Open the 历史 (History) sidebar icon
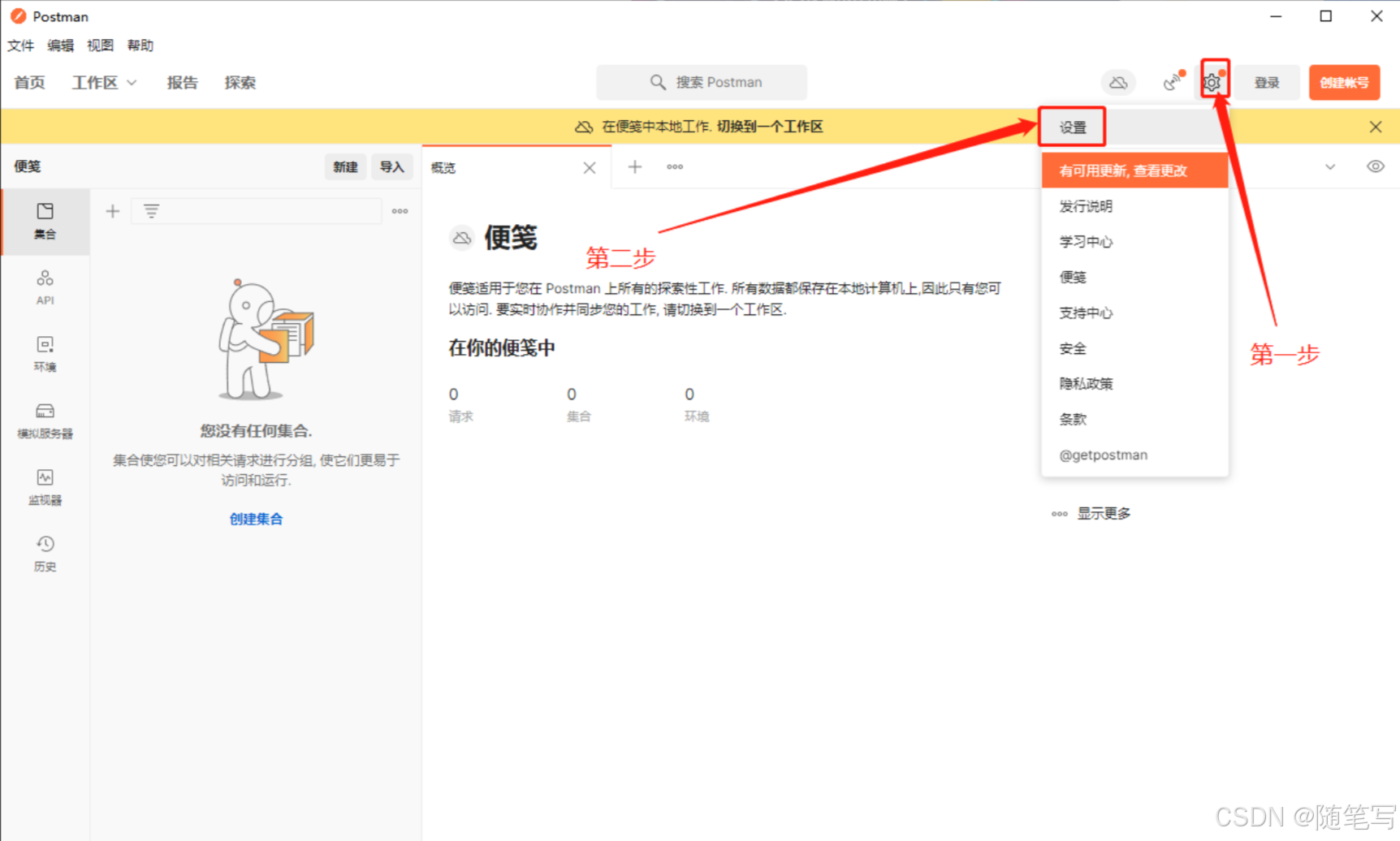The height and width of the screenshot is (841, 1400). pyautogui.click(x=45, y=554)
